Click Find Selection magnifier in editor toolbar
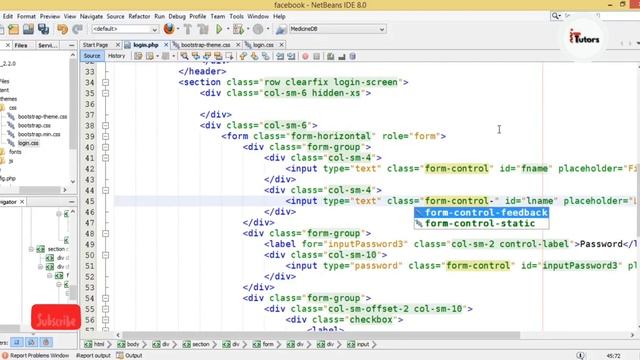The image size is (640, 360). tap(184, 56)
